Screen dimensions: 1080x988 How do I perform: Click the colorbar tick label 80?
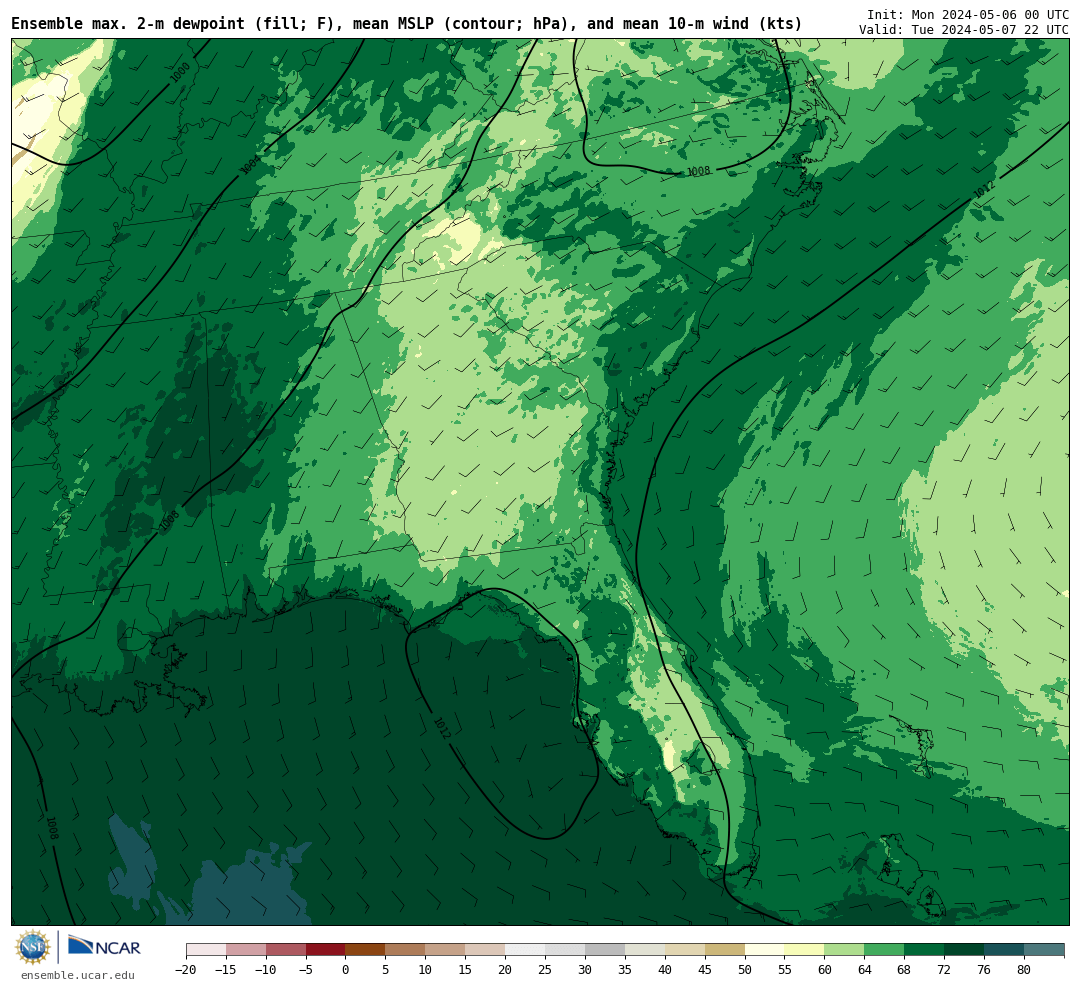pyautogui.click(x=1024, y=970)
